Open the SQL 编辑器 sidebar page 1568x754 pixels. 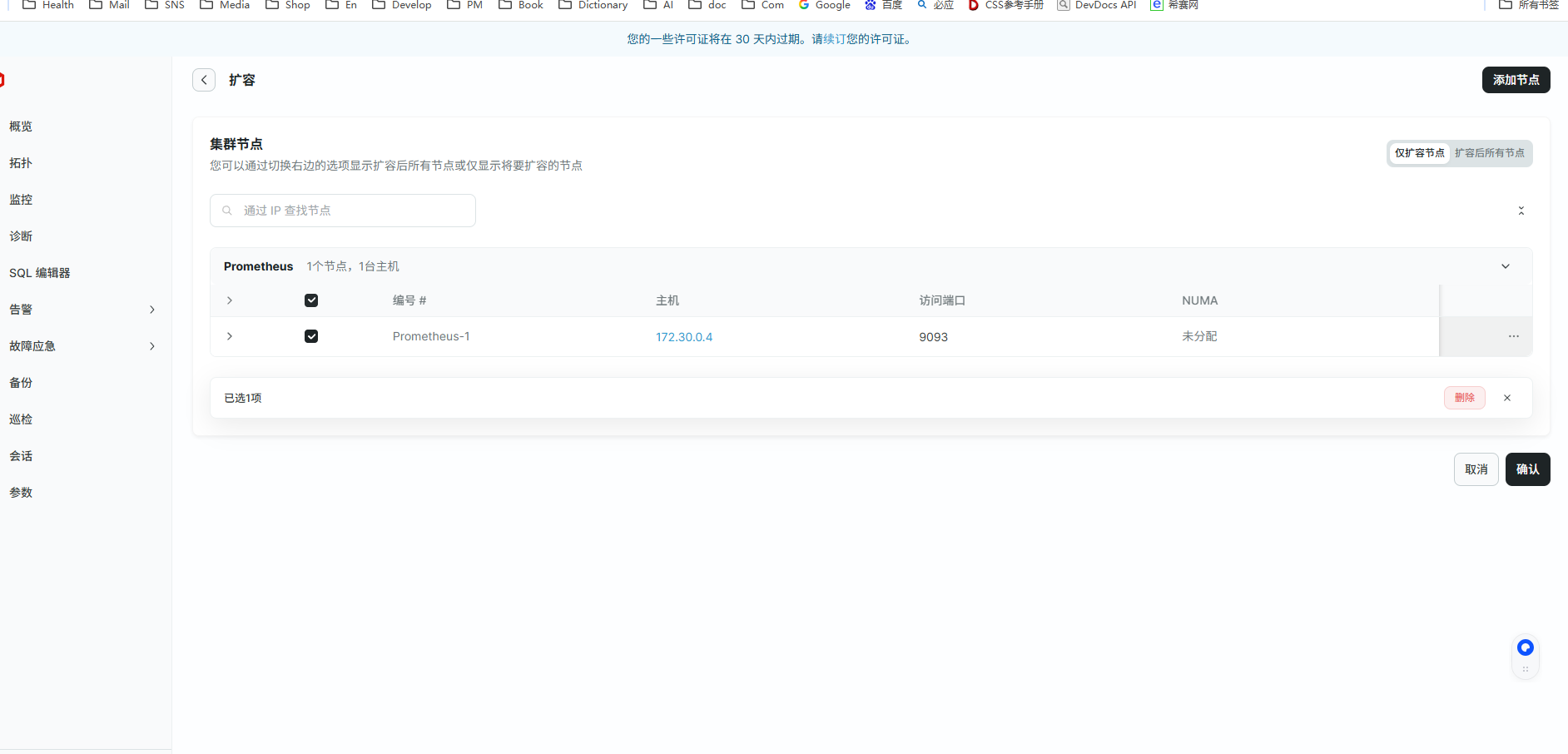pos(40,273)
